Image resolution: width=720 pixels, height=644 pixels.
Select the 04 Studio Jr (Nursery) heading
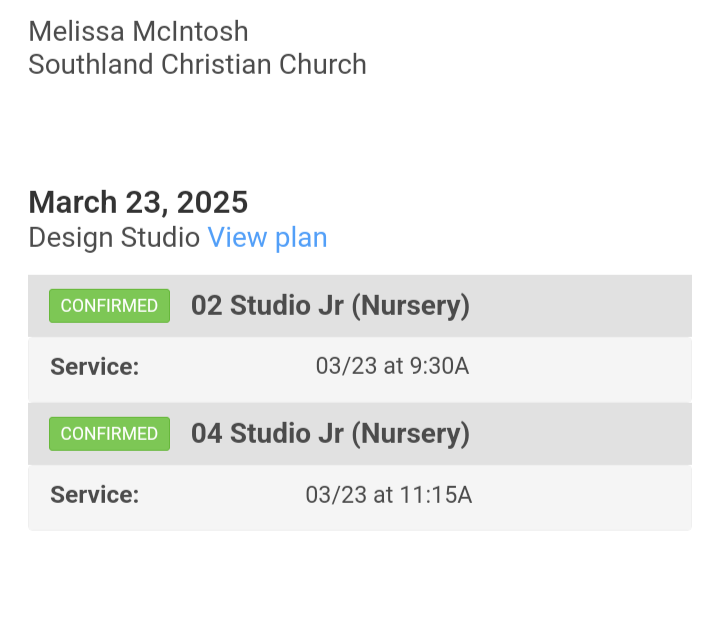pyautogui.click(x=330, y=434)
